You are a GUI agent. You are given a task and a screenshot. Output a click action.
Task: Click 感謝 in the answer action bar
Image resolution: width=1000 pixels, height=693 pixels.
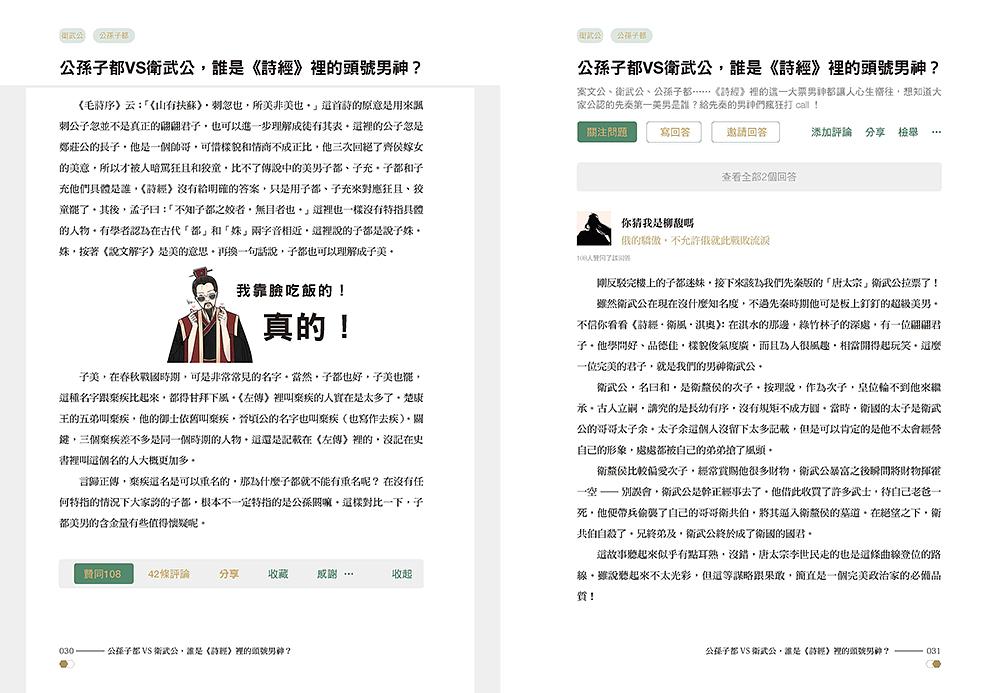(x=327, y=574)
